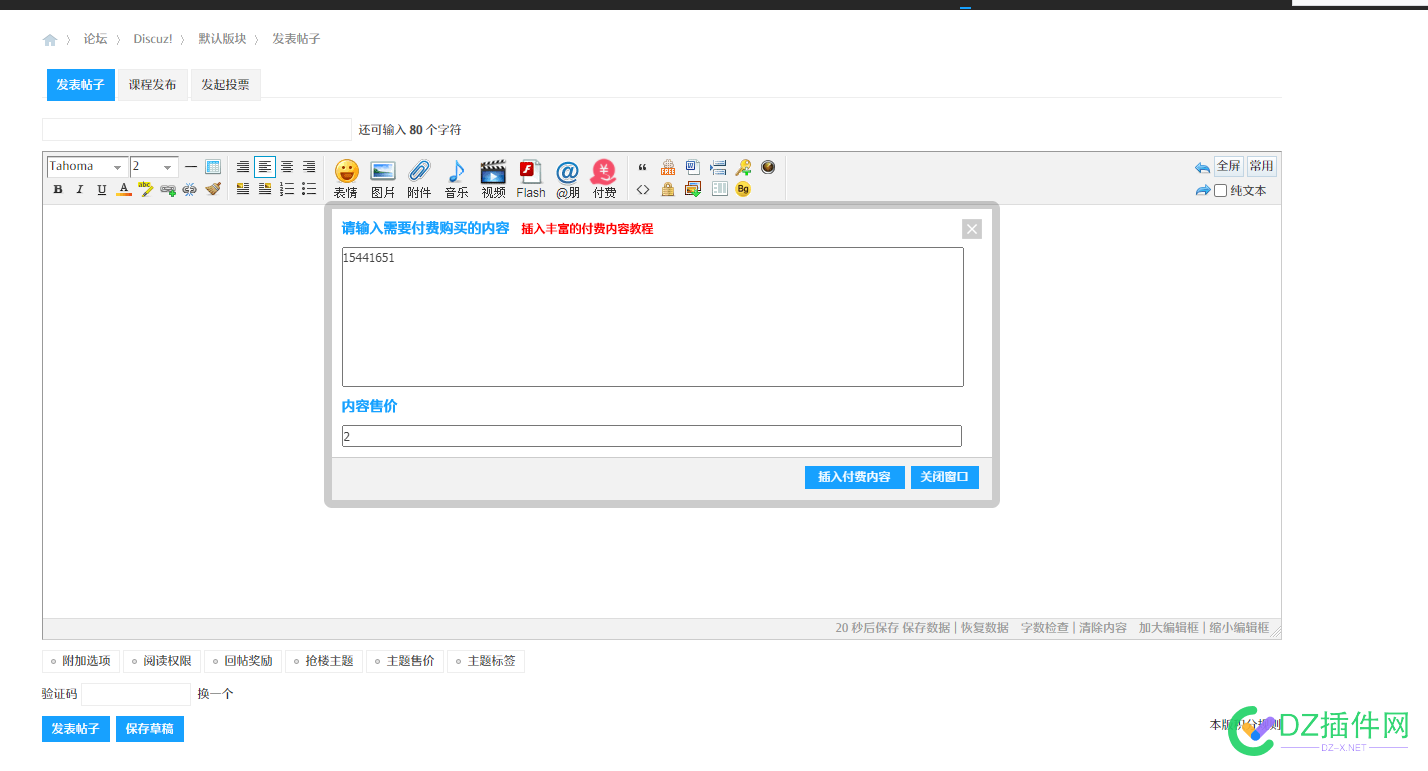Toggle bold text formatting
Screen dimensions: 1428x771
[58, 190]
